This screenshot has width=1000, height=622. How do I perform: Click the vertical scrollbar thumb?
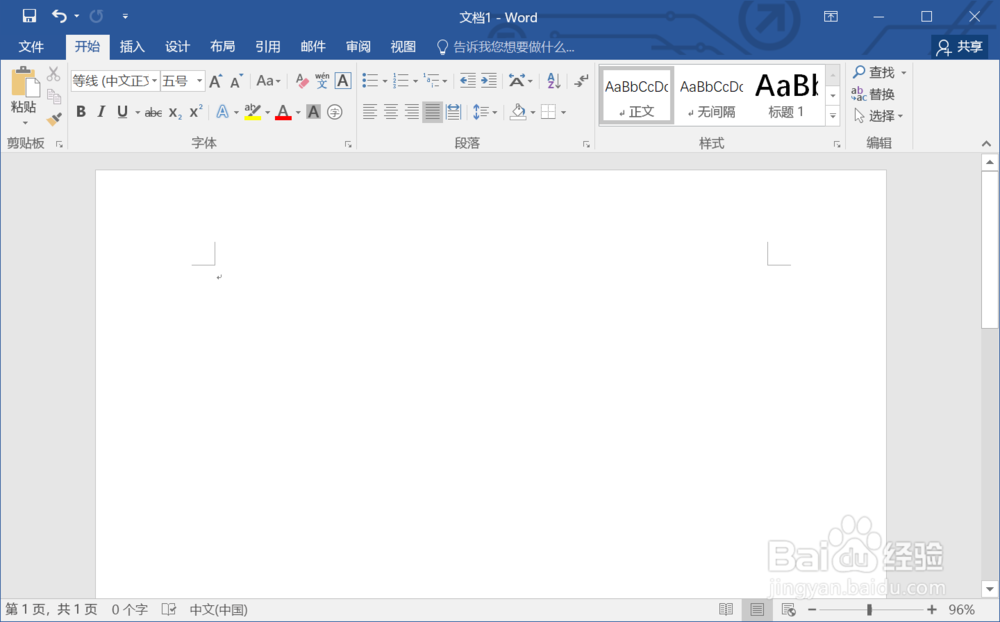[990, 249]
